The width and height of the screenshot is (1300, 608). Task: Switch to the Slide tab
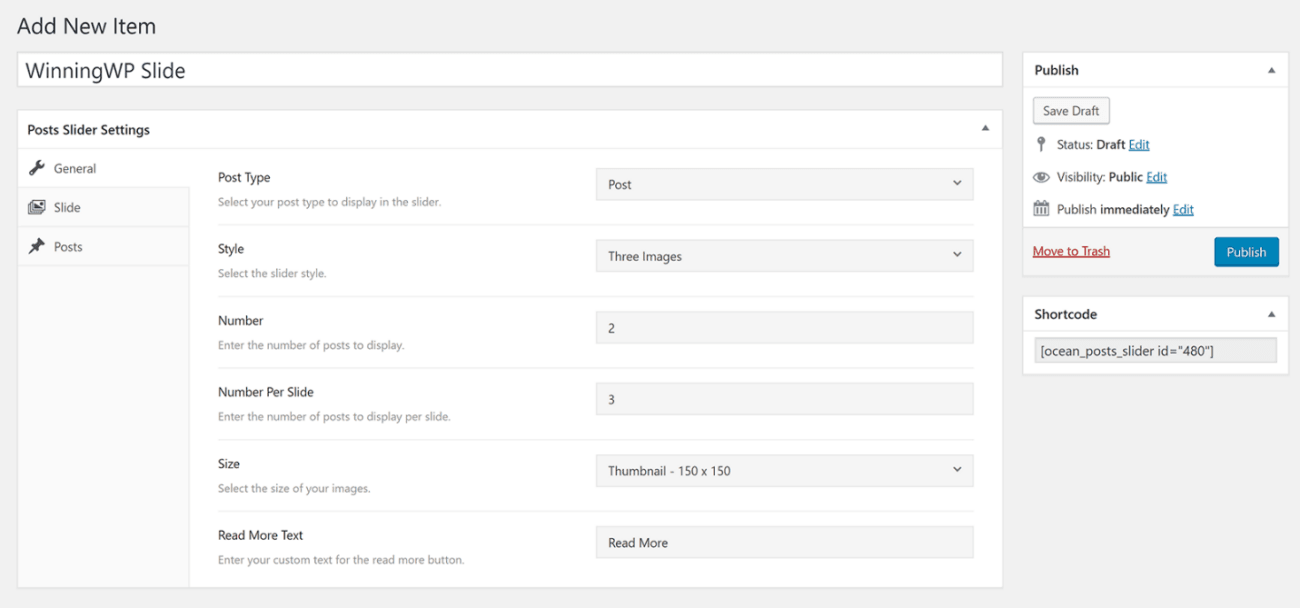coord(103,207)
